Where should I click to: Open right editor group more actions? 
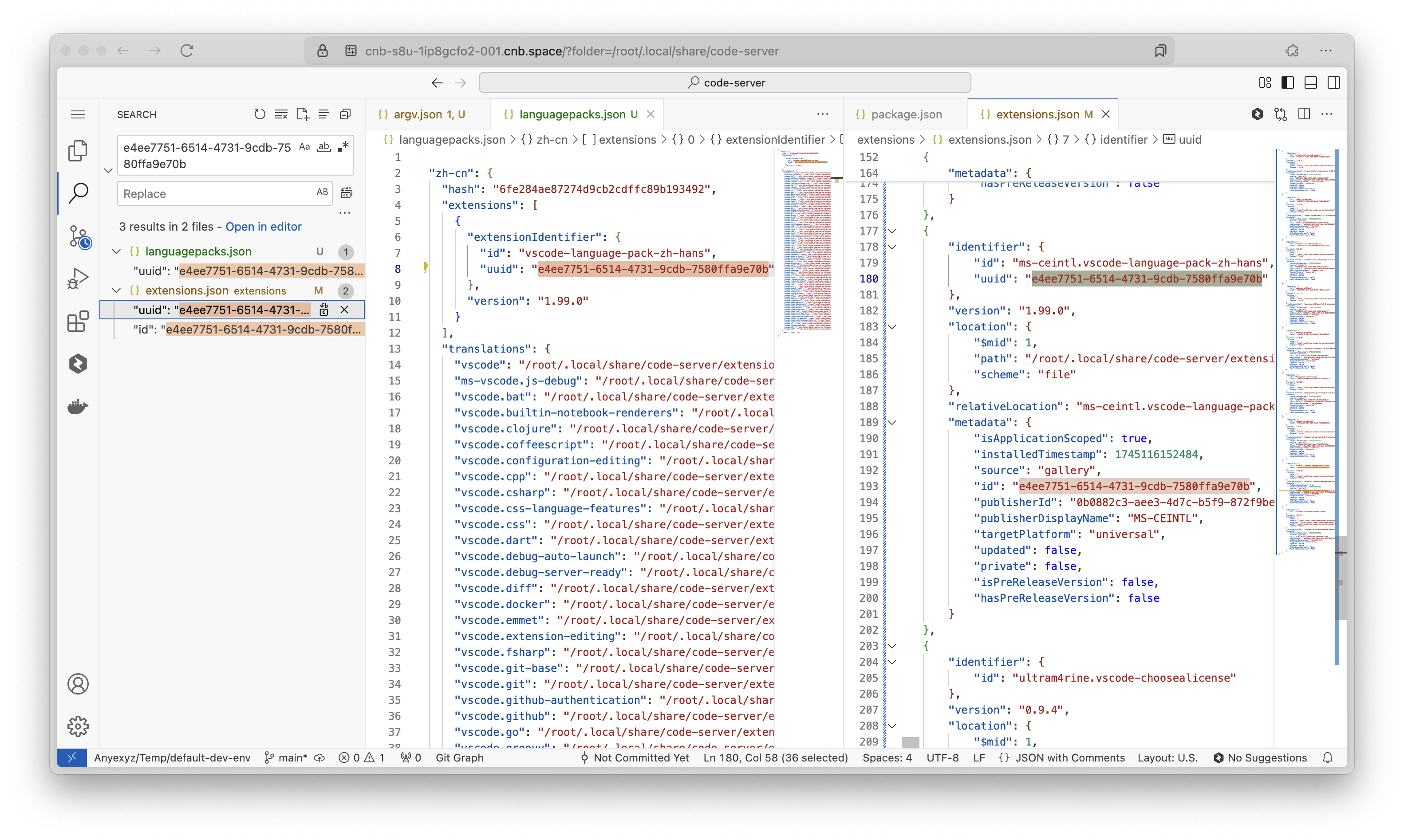[1327, 114]
